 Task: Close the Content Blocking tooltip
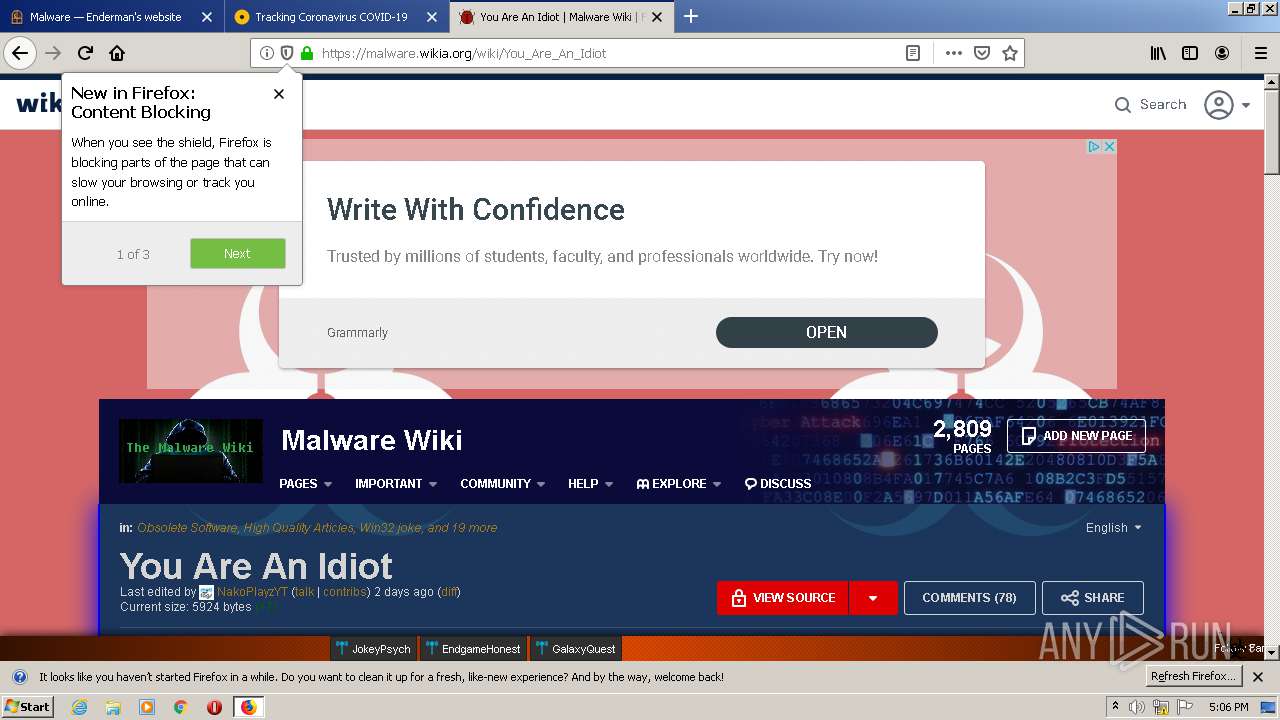[279, 94]
